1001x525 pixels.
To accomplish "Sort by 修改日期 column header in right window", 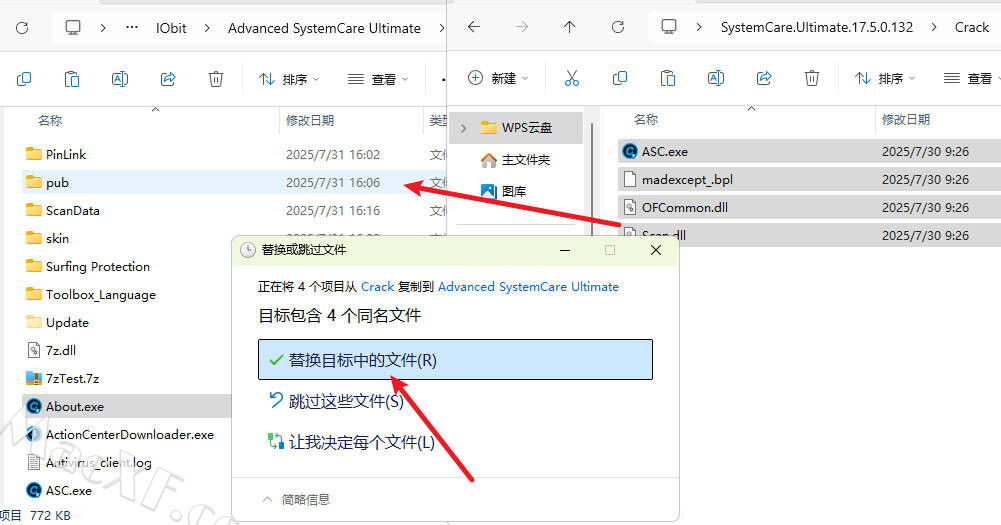I will pyautogui.click(x=906, y=119).
